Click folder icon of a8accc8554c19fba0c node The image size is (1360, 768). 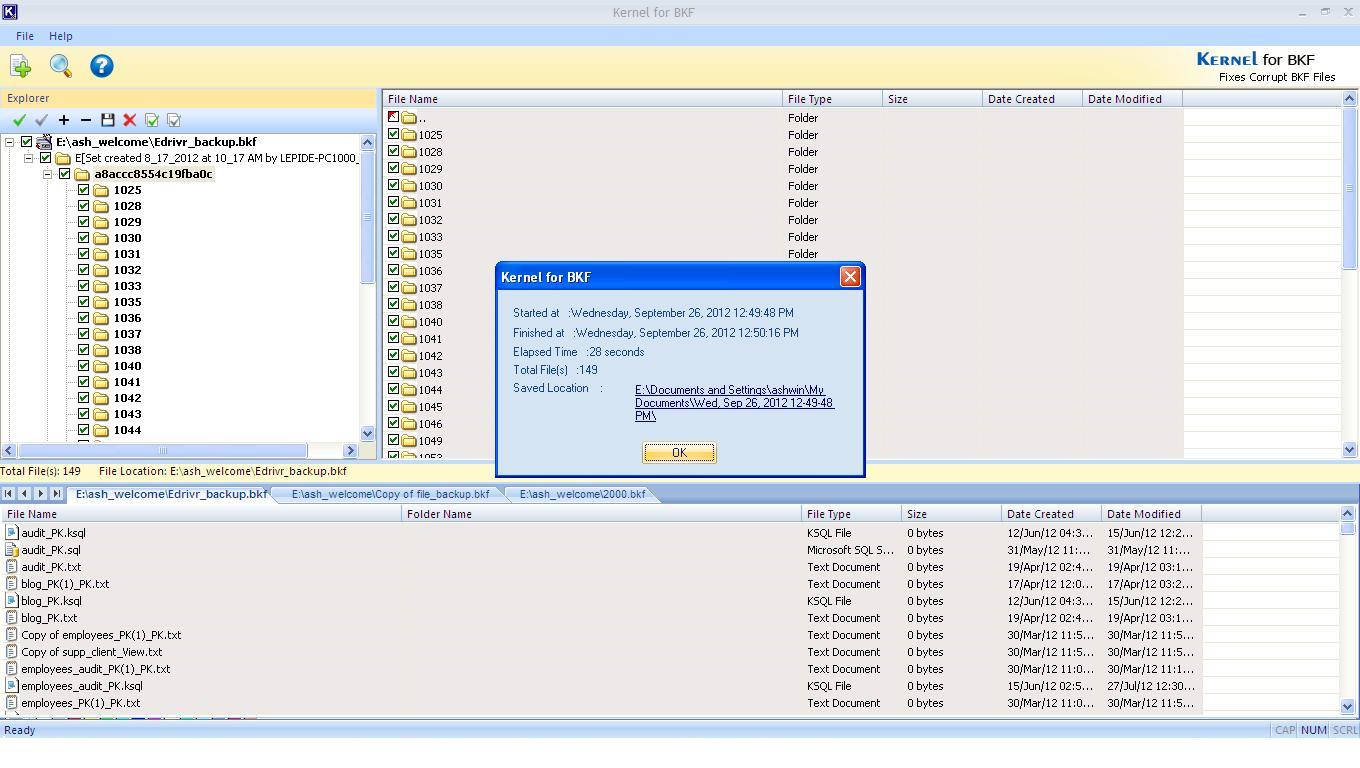pyautogui.click(x=82, y=174)
